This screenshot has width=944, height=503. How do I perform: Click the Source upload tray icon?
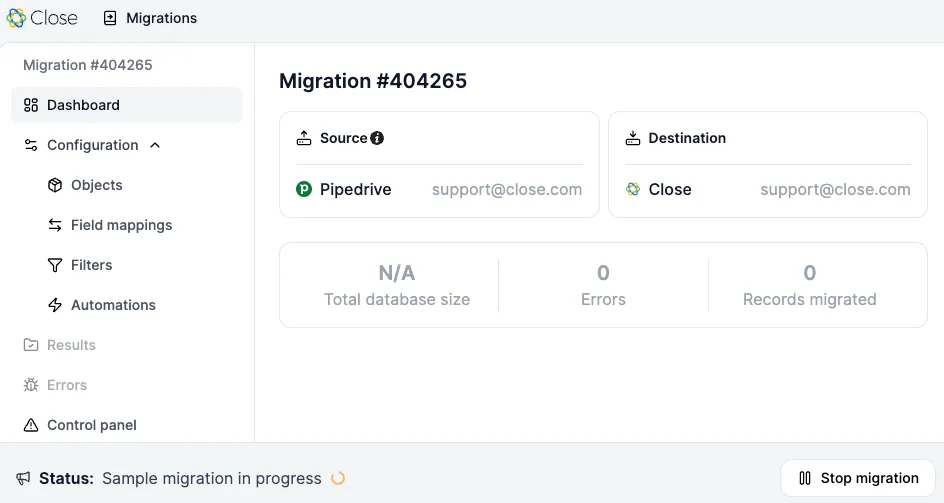coord(304,138)
